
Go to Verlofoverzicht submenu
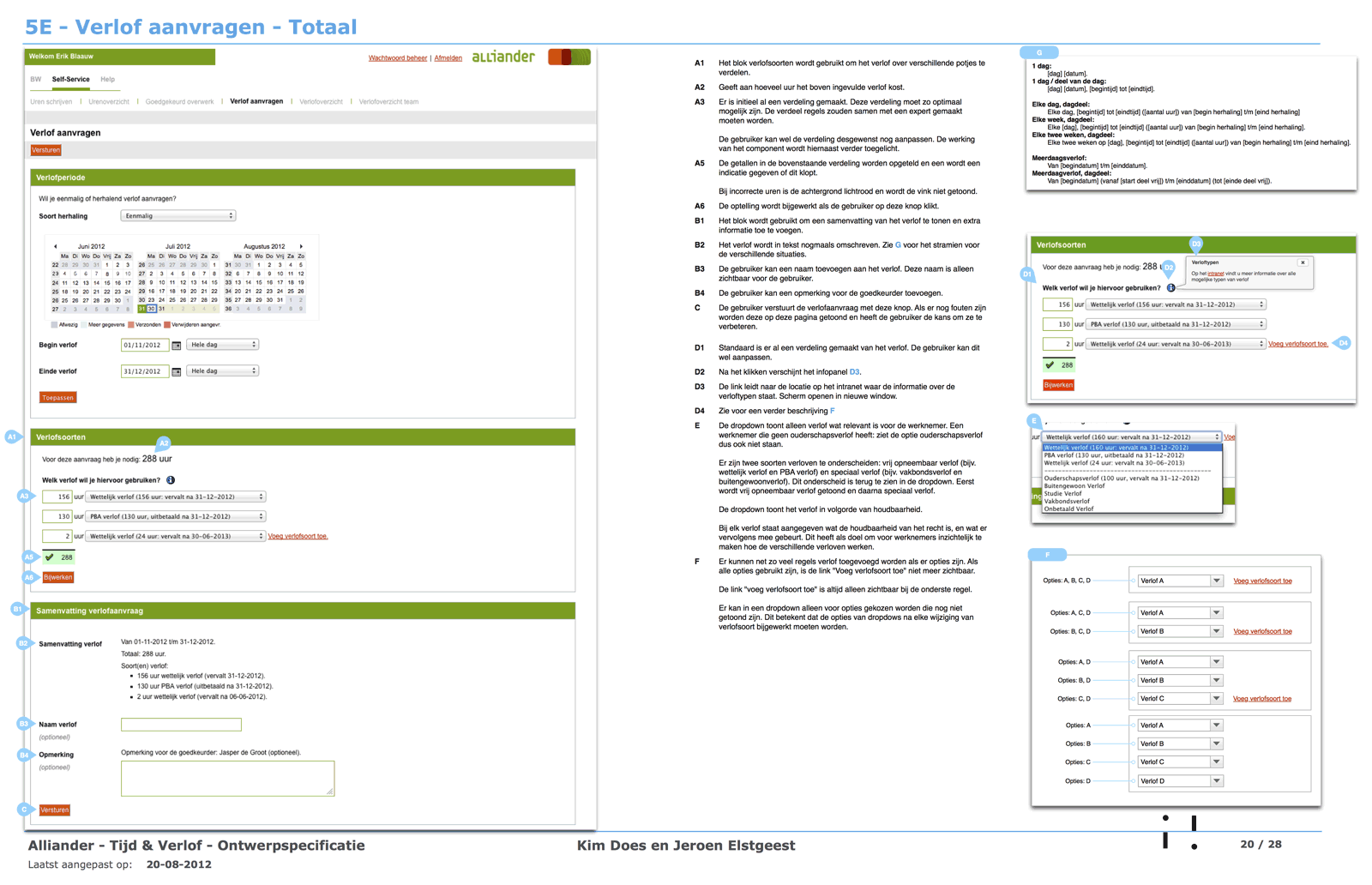point(322,102)
